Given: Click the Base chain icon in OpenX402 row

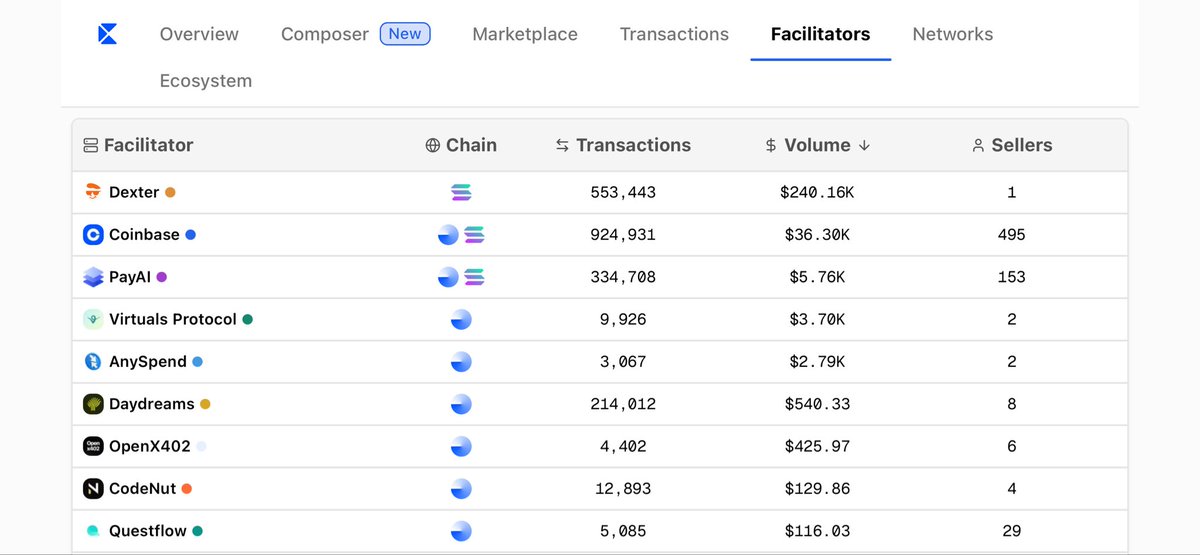Looking at the screenshot, I should point(461,446).
